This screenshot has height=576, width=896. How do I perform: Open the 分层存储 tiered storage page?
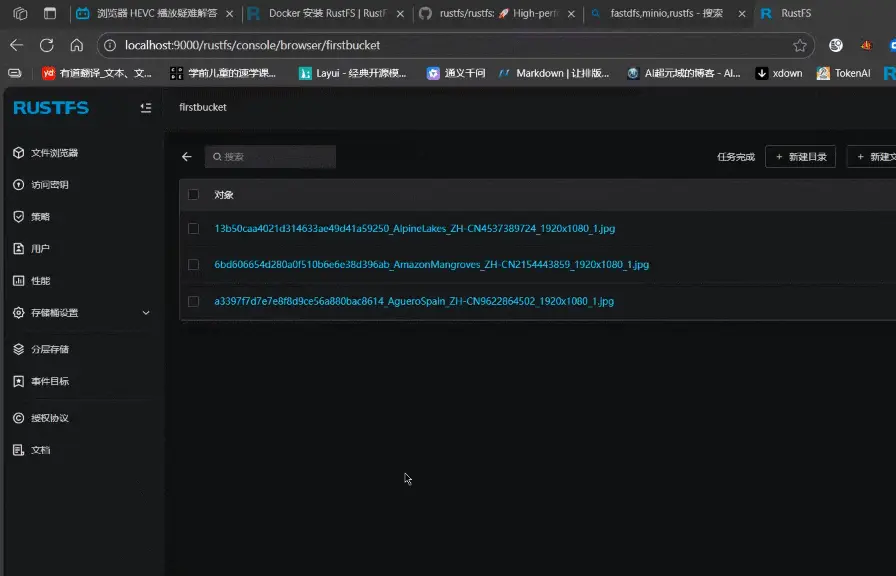coord(49,349)
